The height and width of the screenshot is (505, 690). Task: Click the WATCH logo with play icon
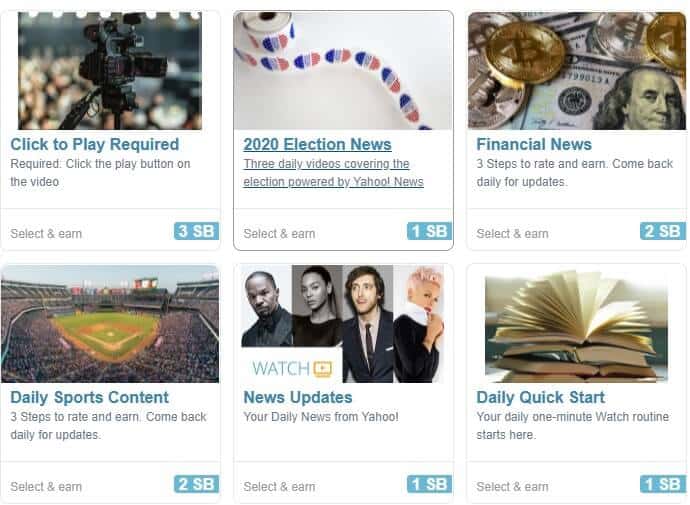(292, 368)
